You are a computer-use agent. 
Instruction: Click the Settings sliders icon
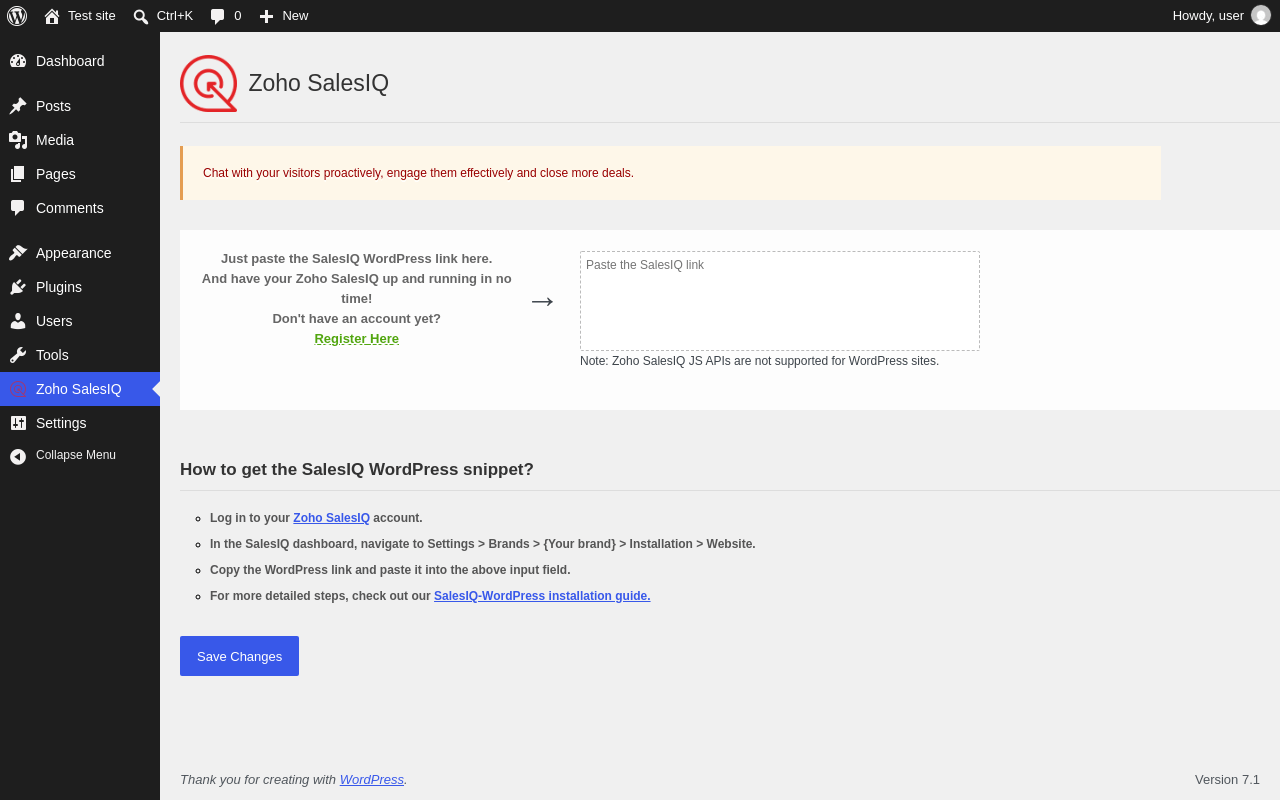click(x=18, y=423)
